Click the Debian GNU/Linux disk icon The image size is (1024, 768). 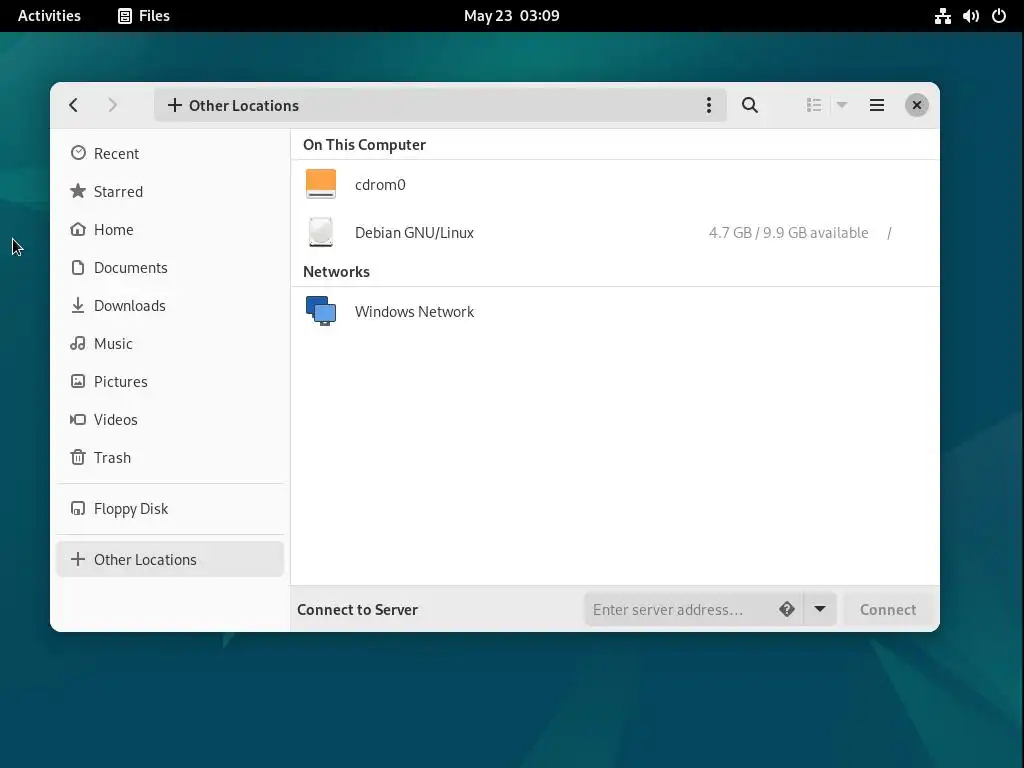pyautogui.click(x=321, y=232)
